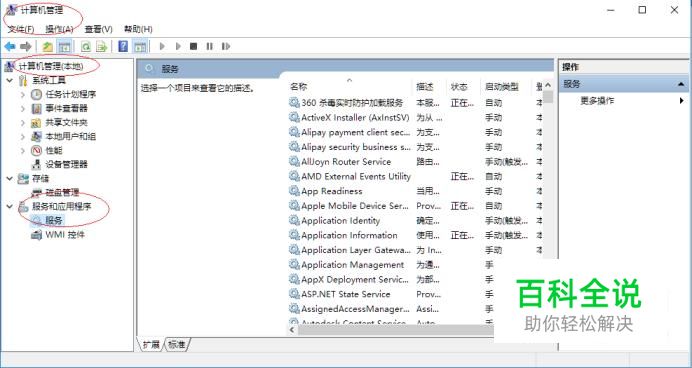Screen dimensions: 692x368
Task: Open the Help toolbar icon
Action: 123,46
